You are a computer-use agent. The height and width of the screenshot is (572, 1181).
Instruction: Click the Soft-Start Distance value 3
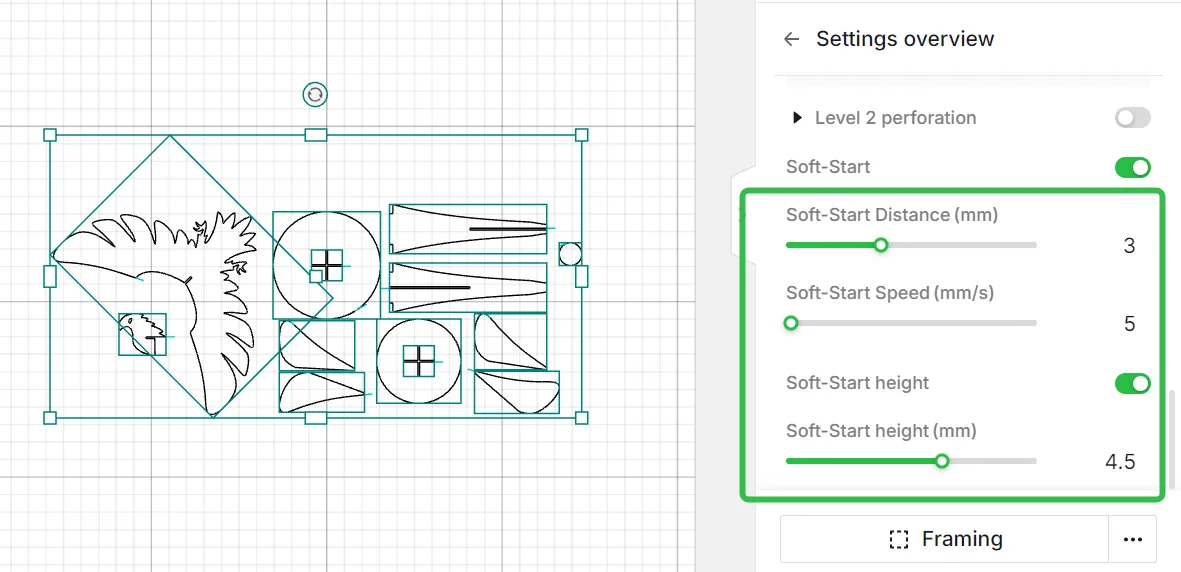pyautogui.click(x=1129, y=246)
